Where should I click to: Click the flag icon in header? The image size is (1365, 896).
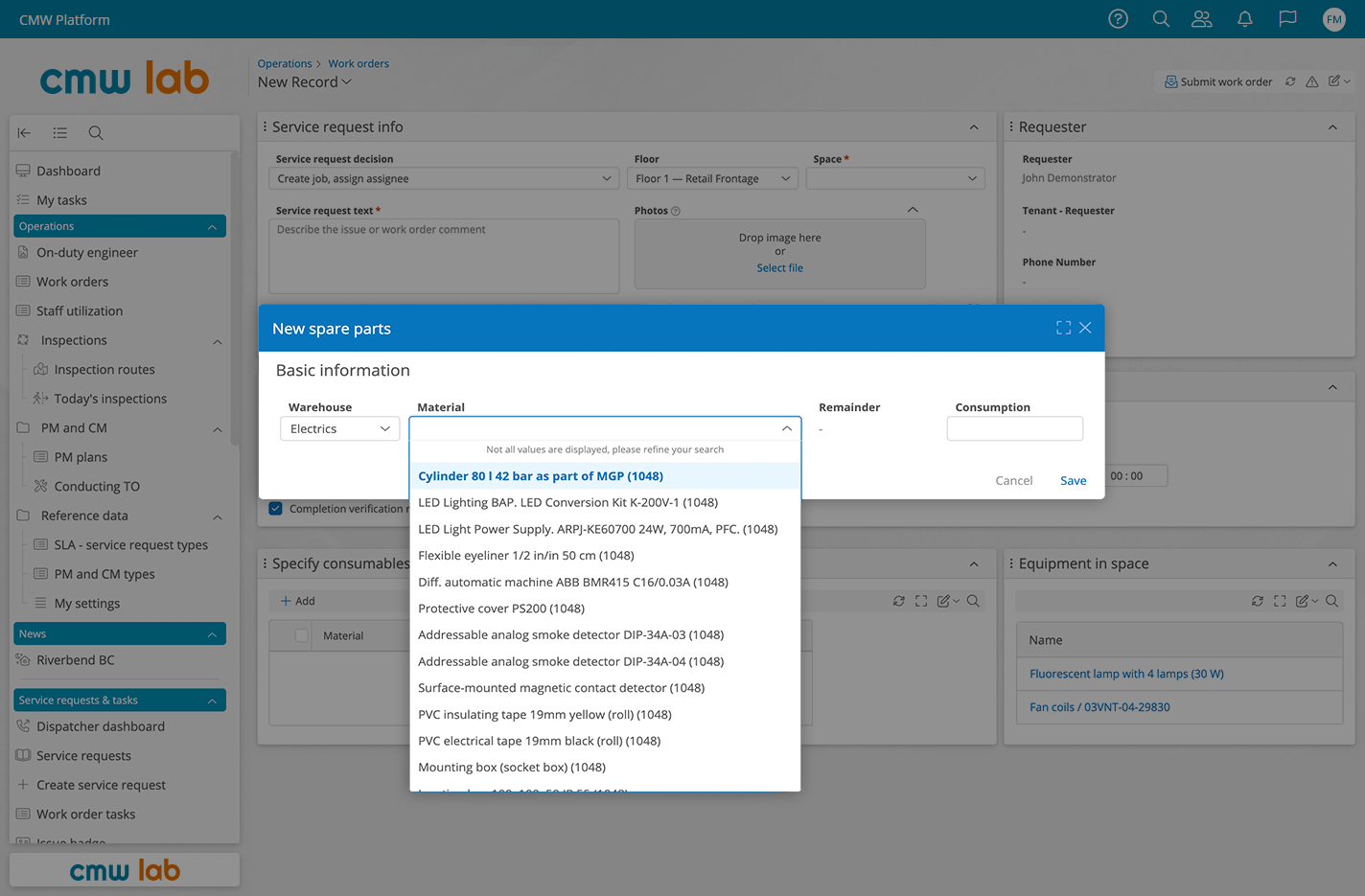(x=1287, y=19)
